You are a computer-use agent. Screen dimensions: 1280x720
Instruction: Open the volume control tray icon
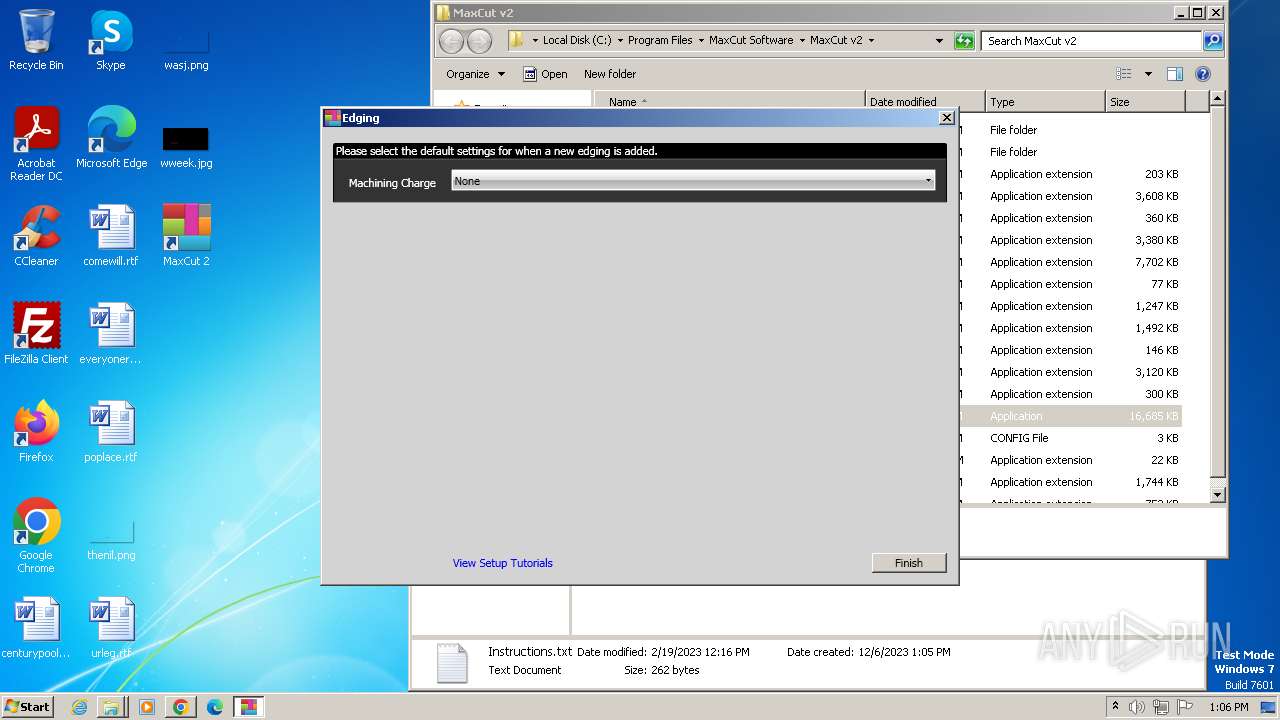pos(1137,707)
